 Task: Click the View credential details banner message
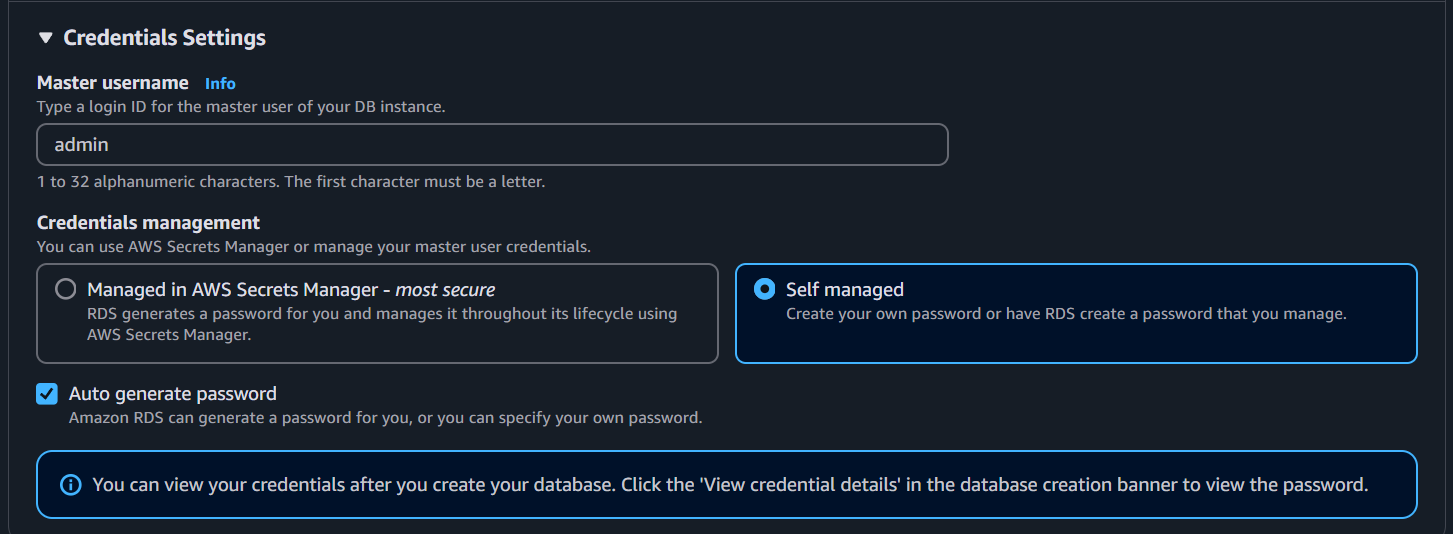730,485
